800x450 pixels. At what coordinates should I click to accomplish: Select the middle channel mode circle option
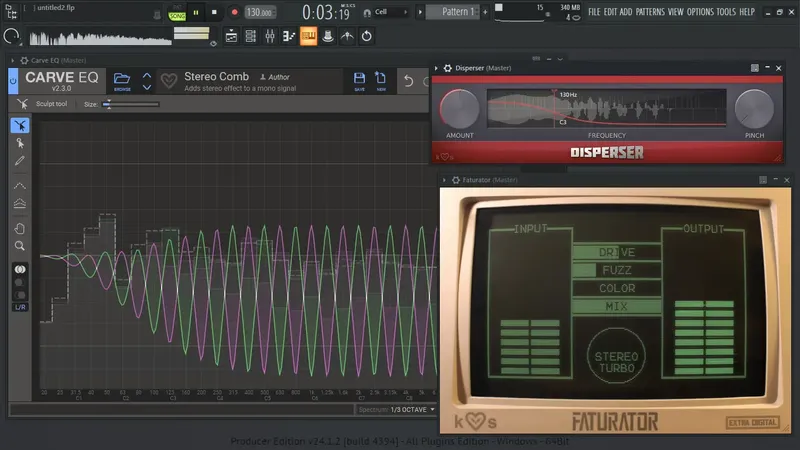(19, 282)
